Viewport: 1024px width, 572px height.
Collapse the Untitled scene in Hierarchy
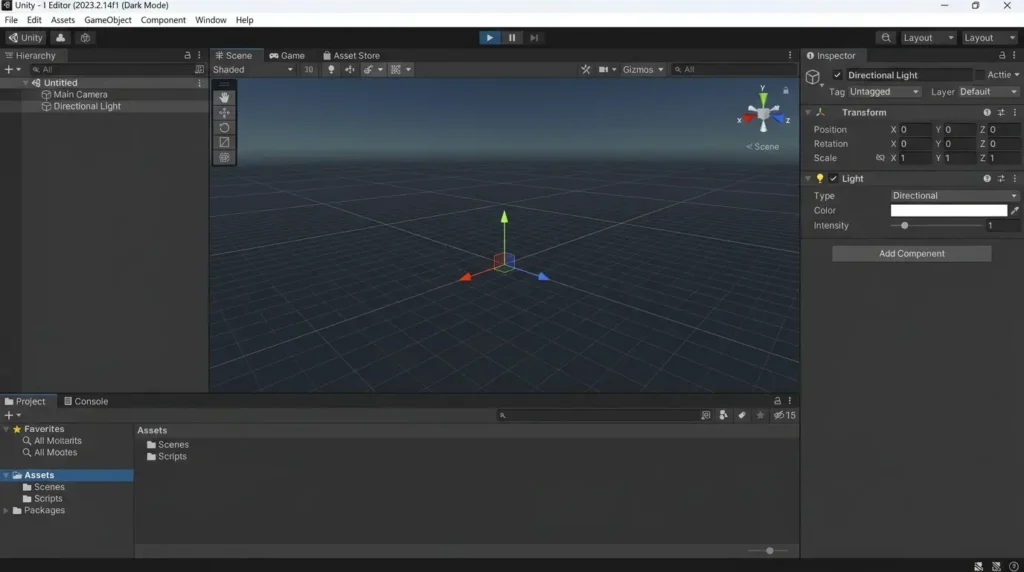pos(25,83)
